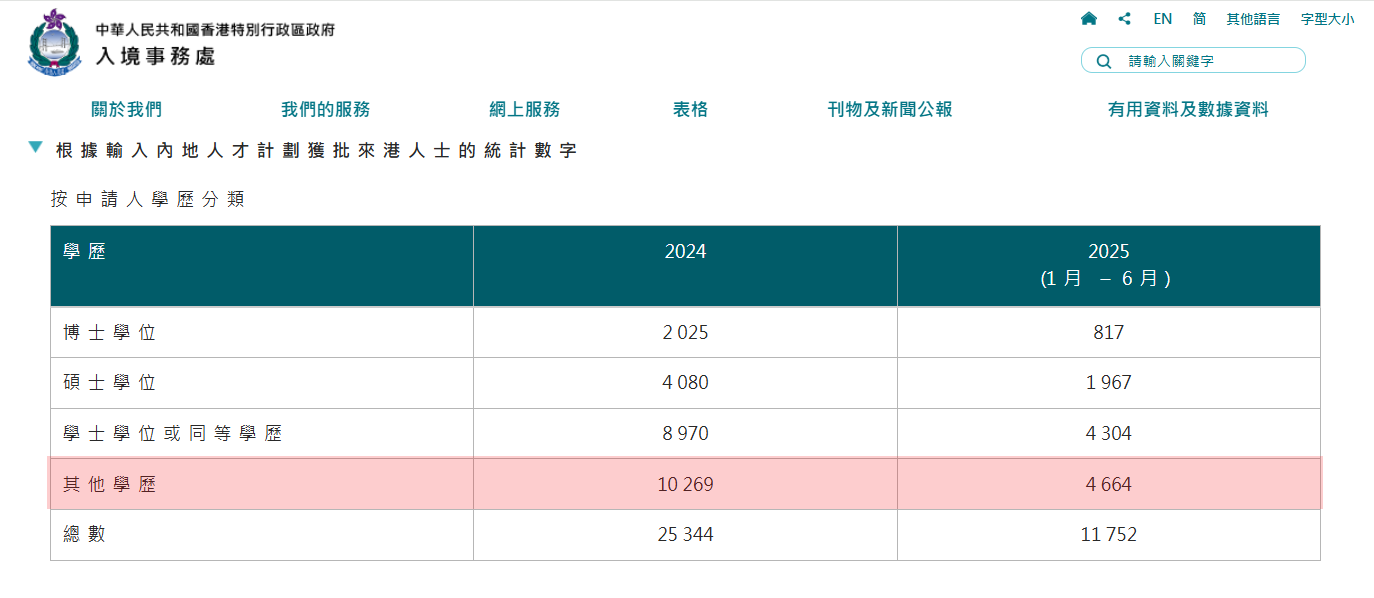1374x598 pixels.
Task: Open the 我們的服務 menu
Action: tap(325, 110)
